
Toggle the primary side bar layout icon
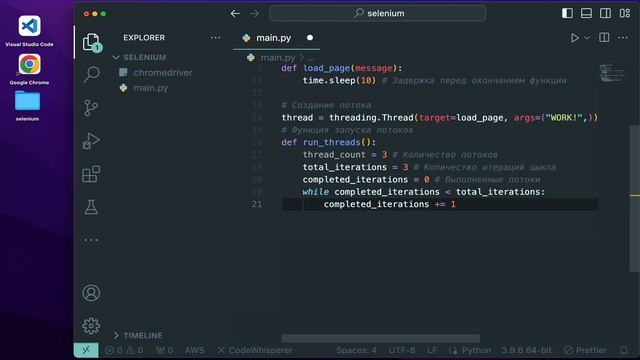(x=567, y=13)
